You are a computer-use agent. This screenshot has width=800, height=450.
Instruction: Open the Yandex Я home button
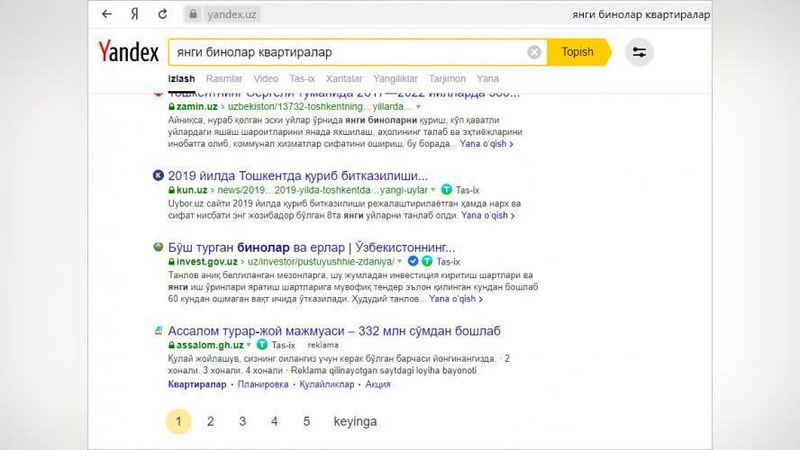[134, 14]
